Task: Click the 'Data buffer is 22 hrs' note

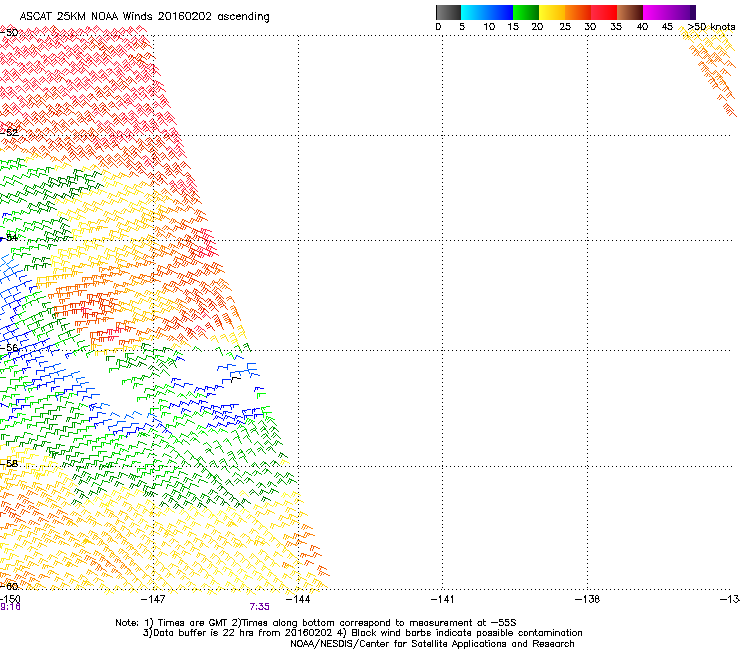Action: 362,633
